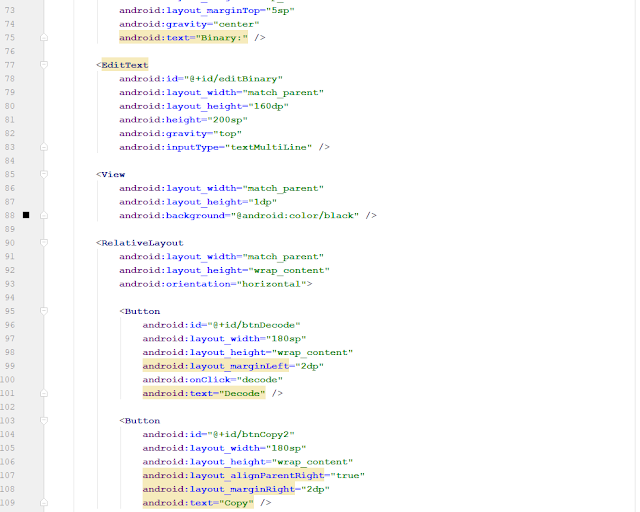Image resolution: width=640 pixels, height=512 pixels.
Task: Click the inputType "textMultiLine" value
Action: pos(268,147)
